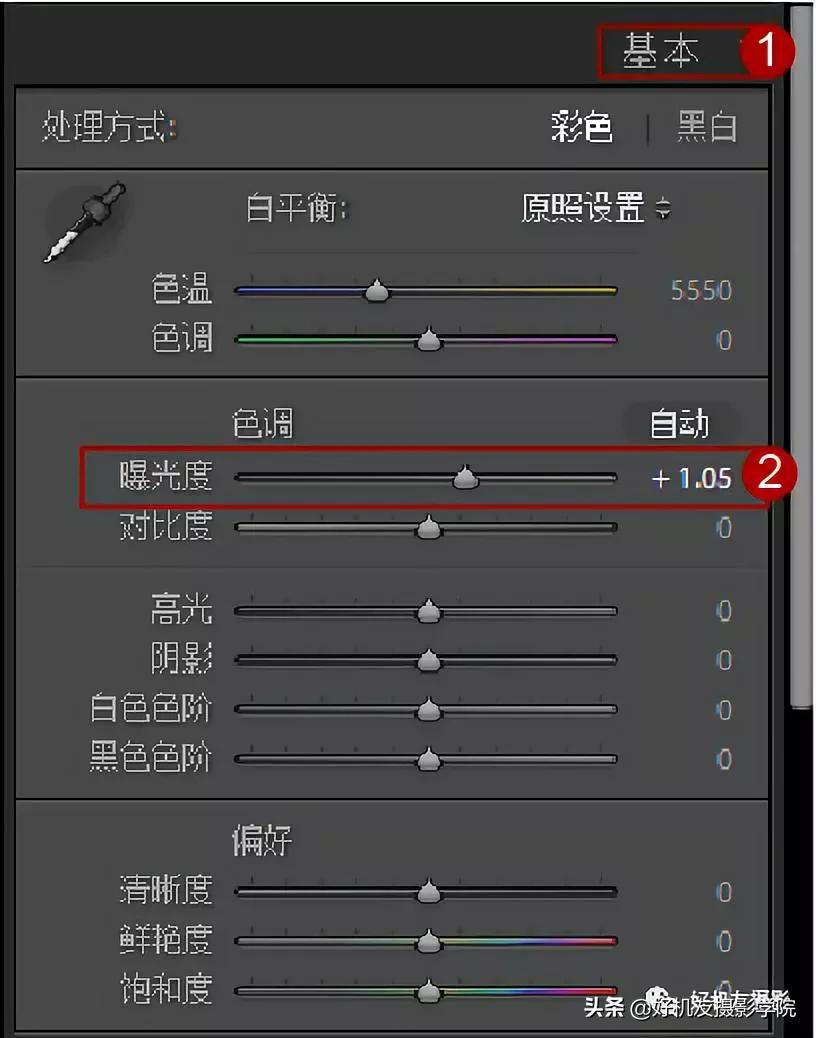Click the 饱和度 slider handle

pos(428,991)
